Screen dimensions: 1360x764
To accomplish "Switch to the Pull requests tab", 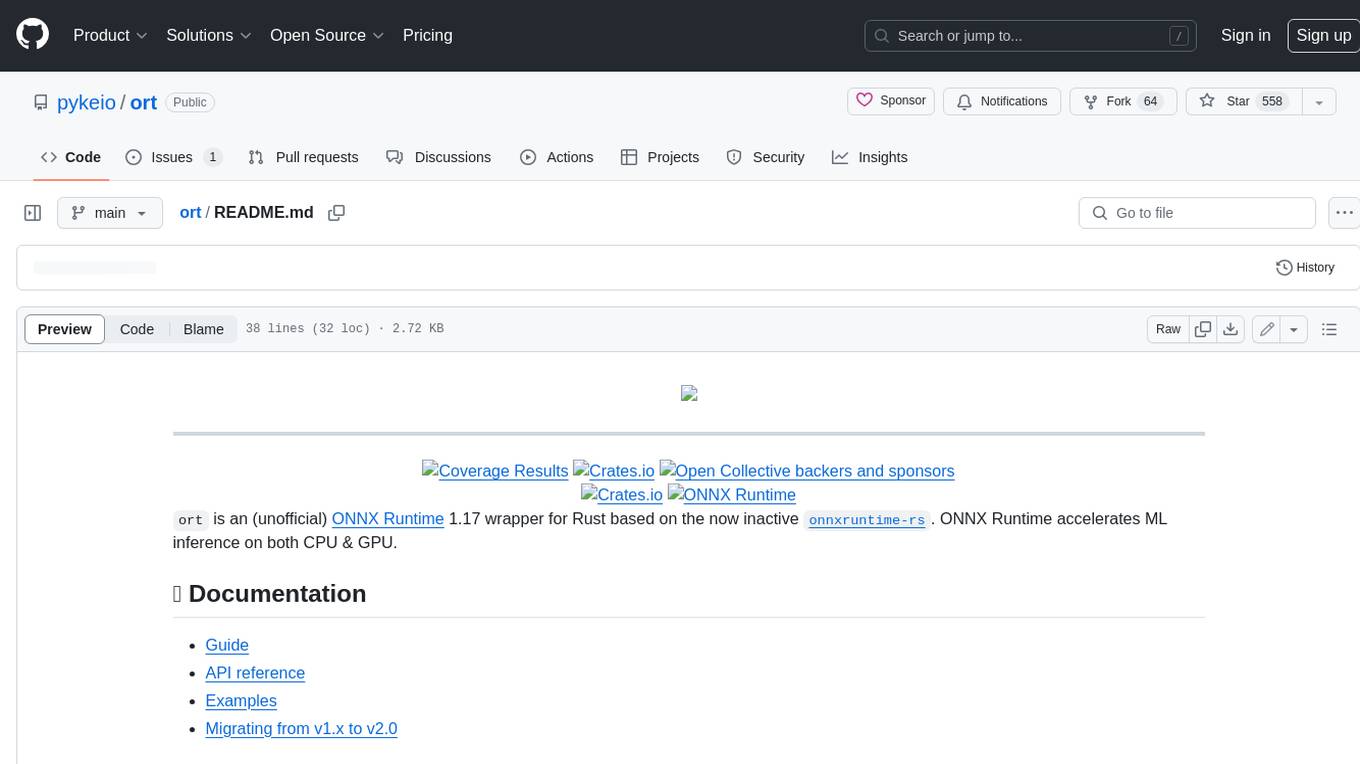I will pos(303,157).
